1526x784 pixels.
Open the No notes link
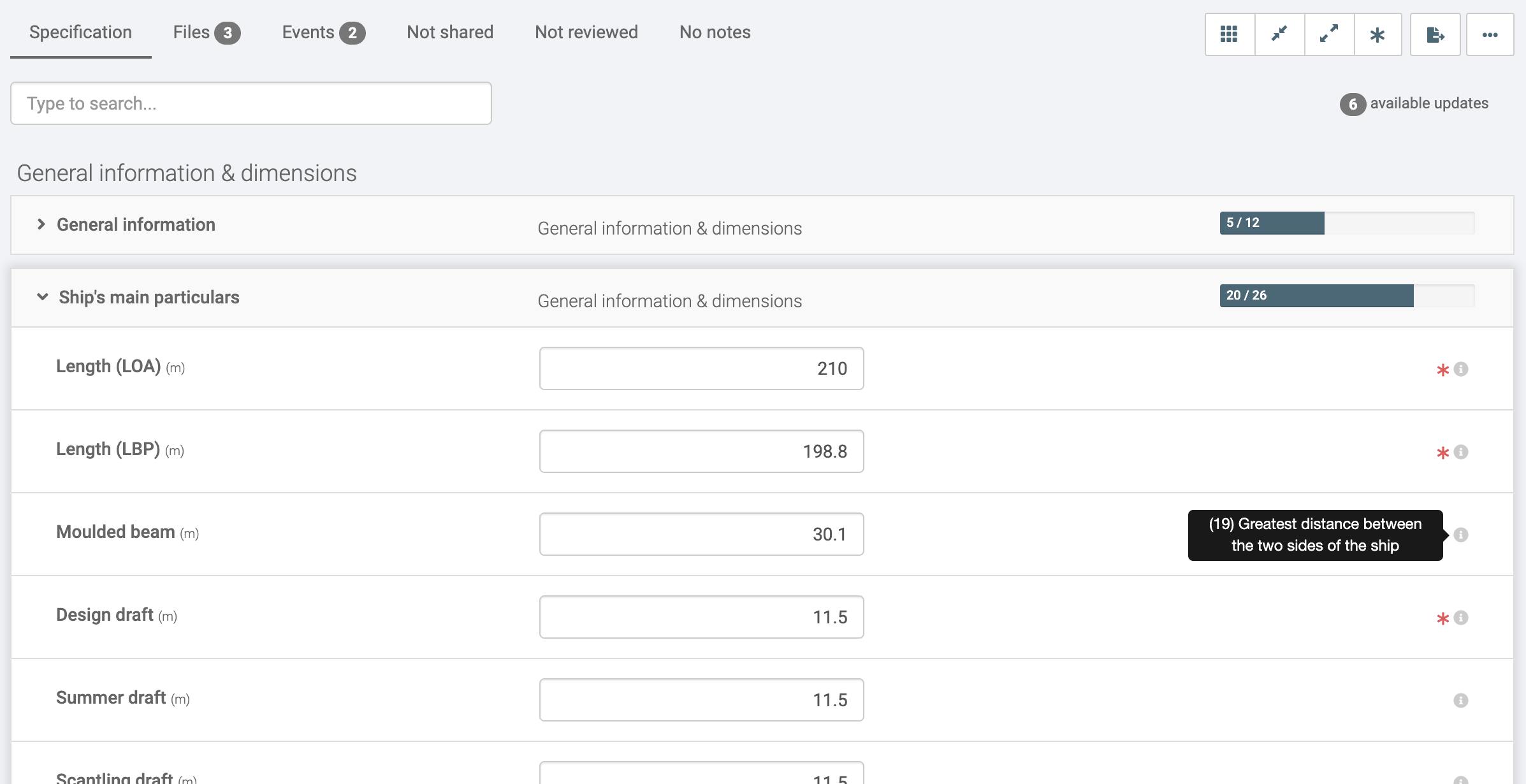(x=715, y=33)
